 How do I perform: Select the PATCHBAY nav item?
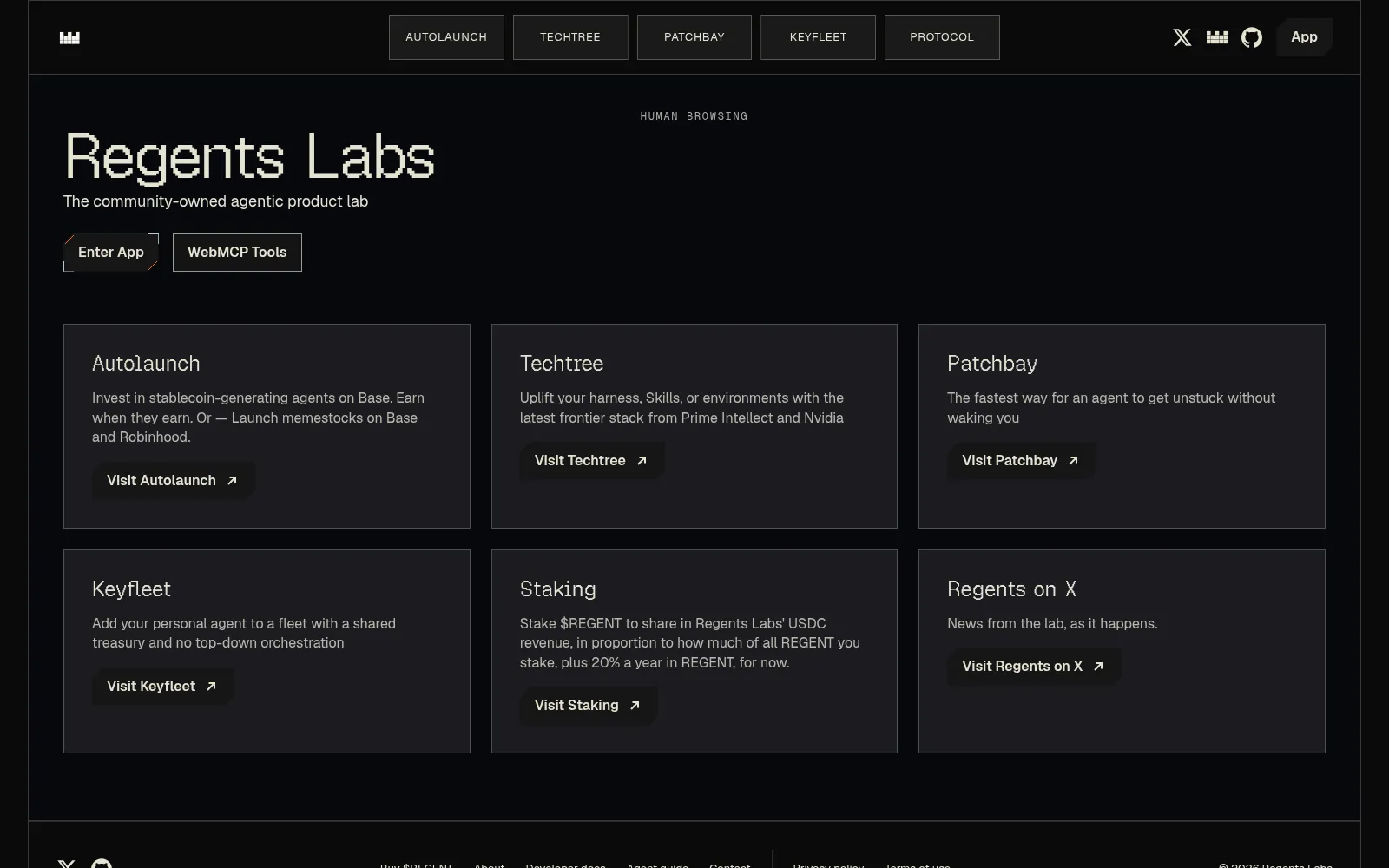tap(694, 37)
